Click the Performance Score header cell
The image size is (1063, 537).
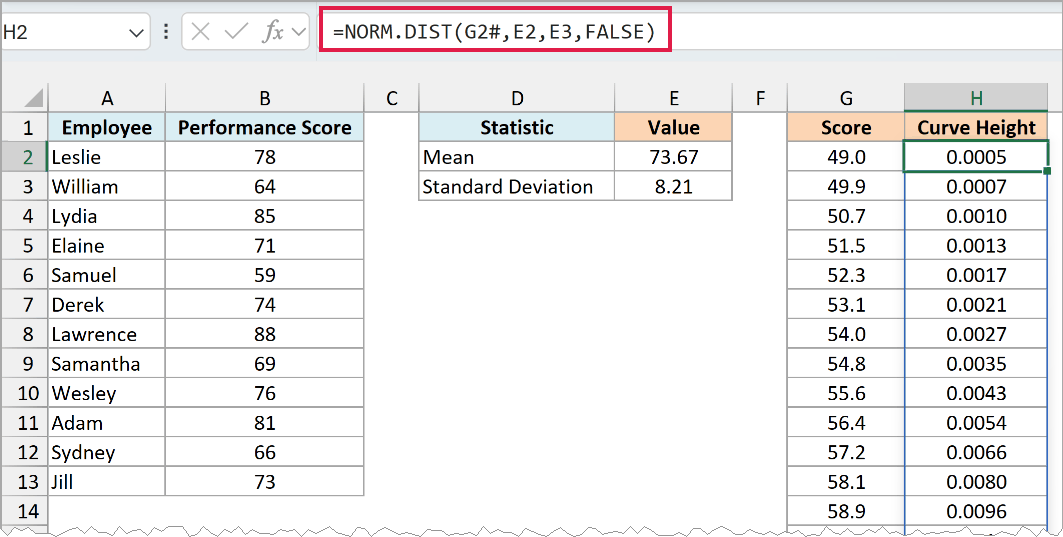tap(264, 127)
